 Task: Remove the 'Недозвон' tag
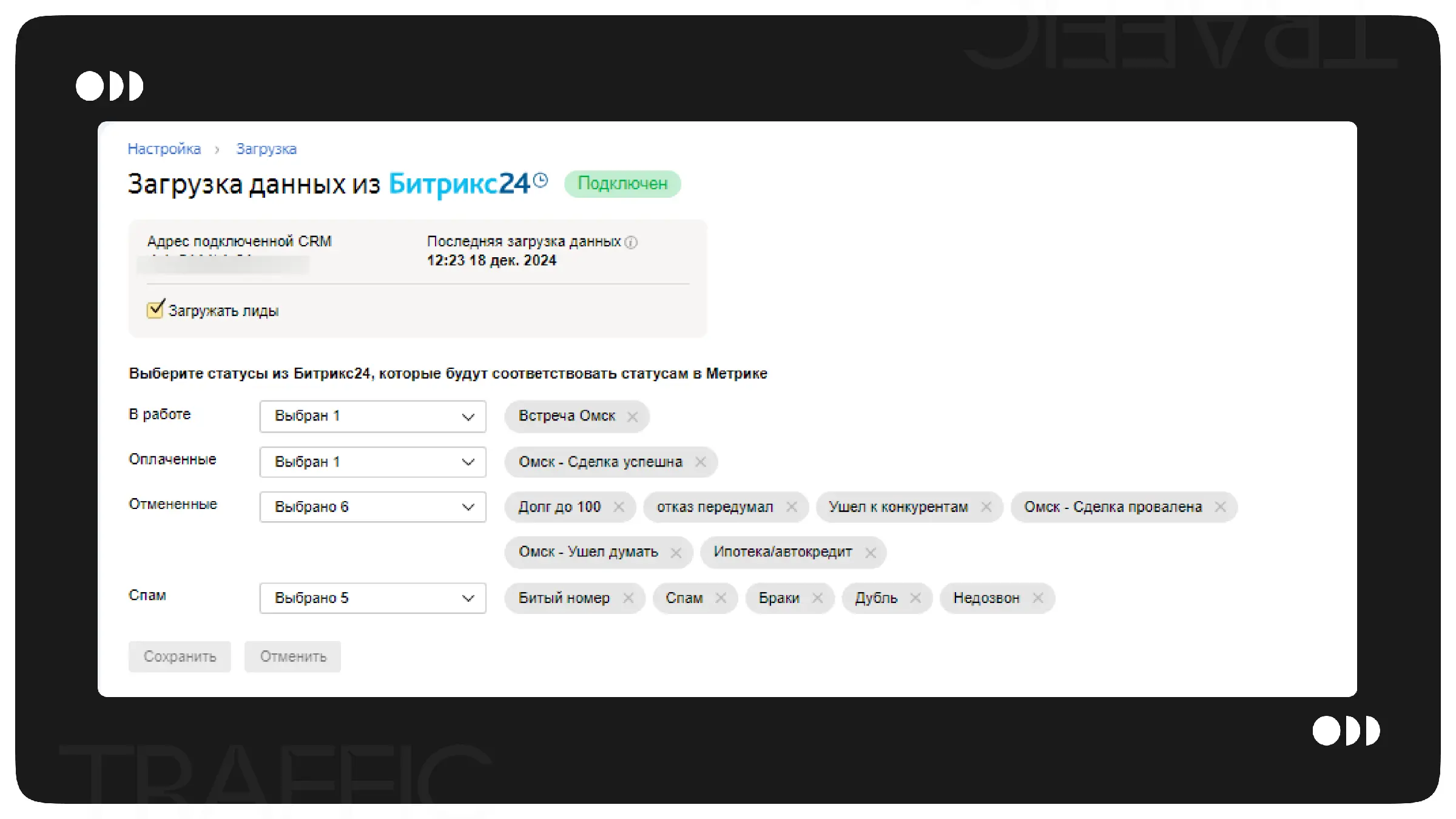[1037, 598]
